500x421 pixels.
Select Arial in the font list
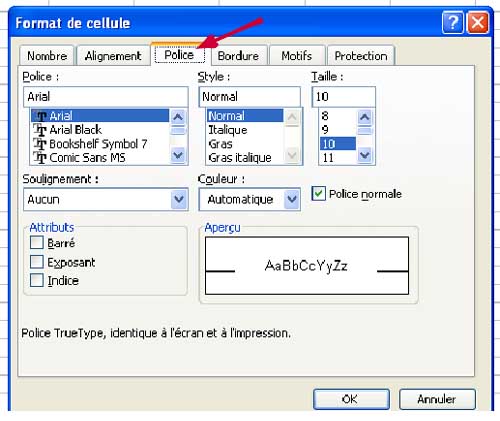(x=100, y=116)
